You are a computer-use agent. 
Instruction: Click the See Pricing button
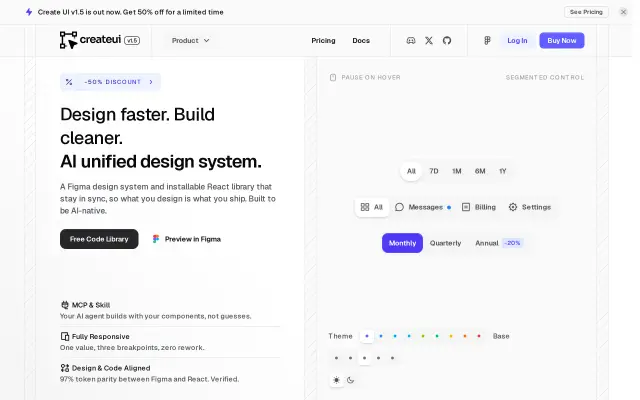[586, 12]
